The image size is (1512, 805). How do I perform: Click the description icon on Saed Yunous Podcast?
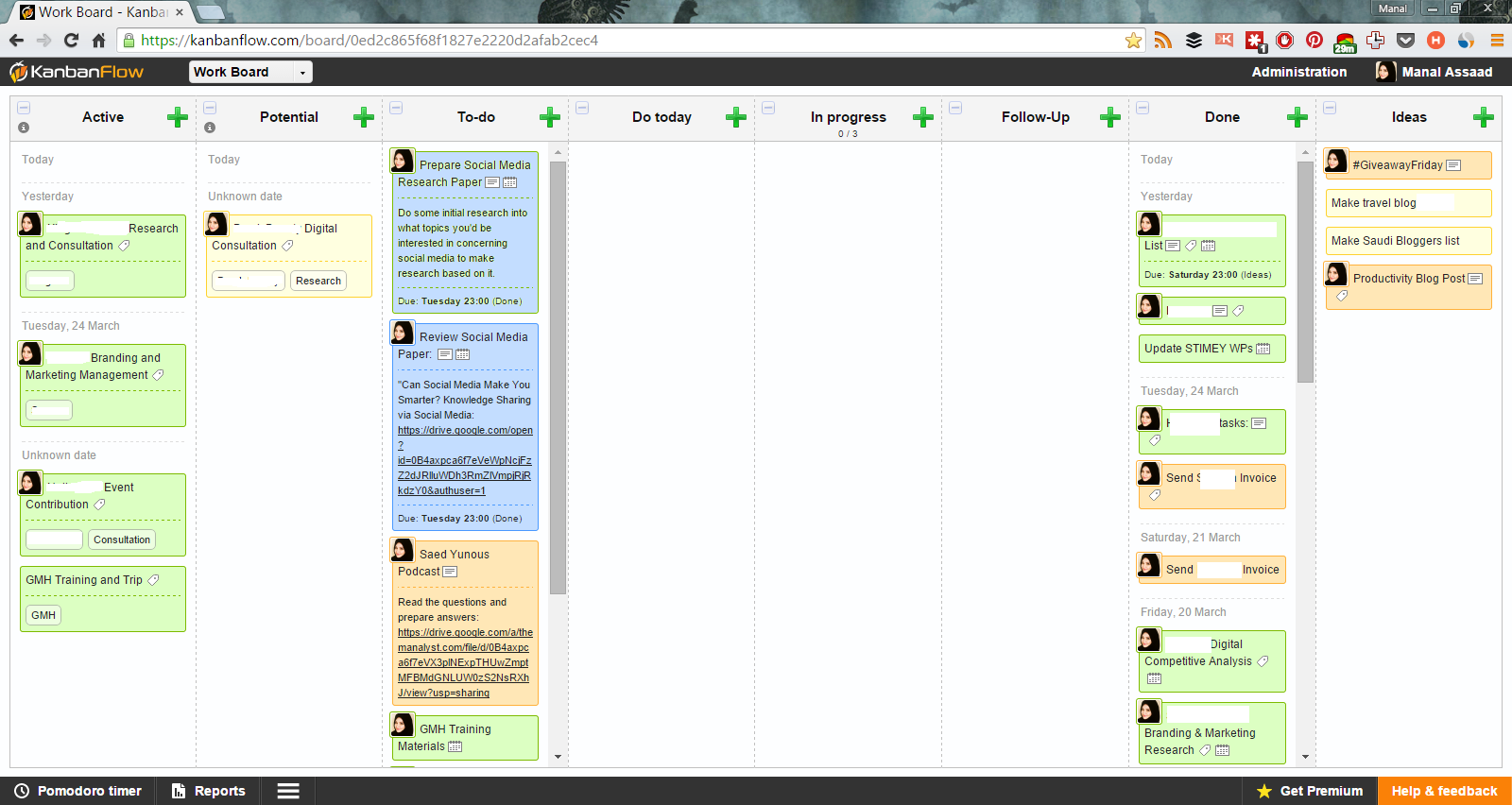pos(450,572)
